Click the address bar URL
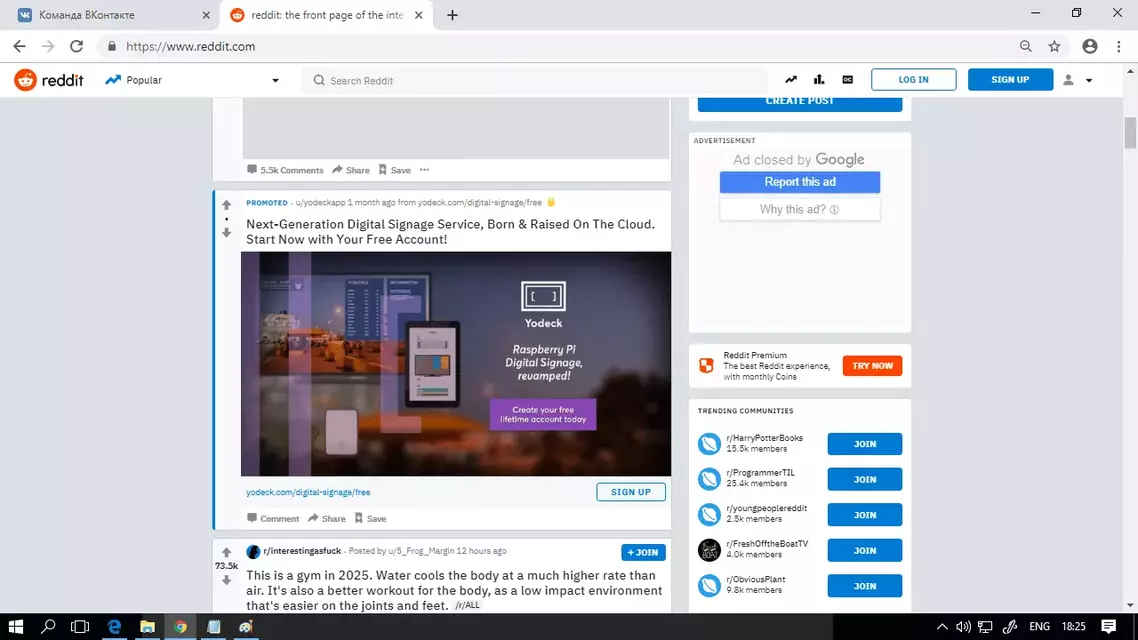 (190, 46)
